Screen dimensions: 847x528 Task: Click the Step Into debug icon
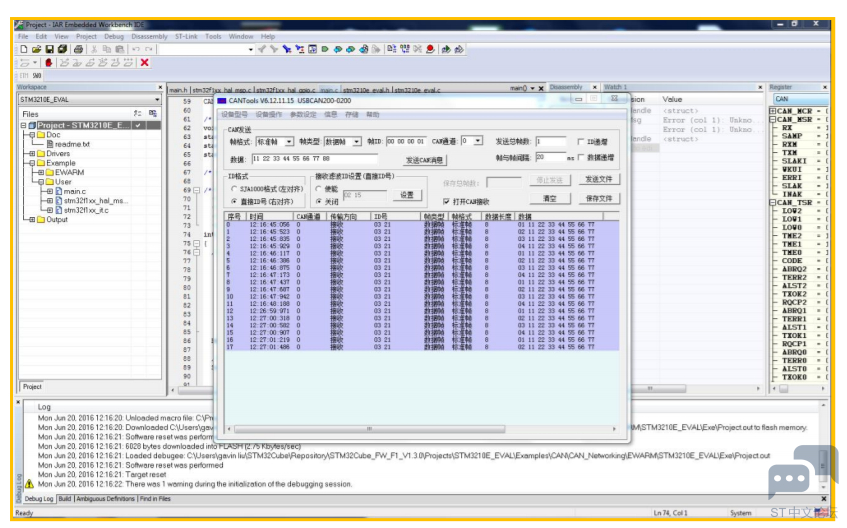pyautogui.click(x=77, y=63)
